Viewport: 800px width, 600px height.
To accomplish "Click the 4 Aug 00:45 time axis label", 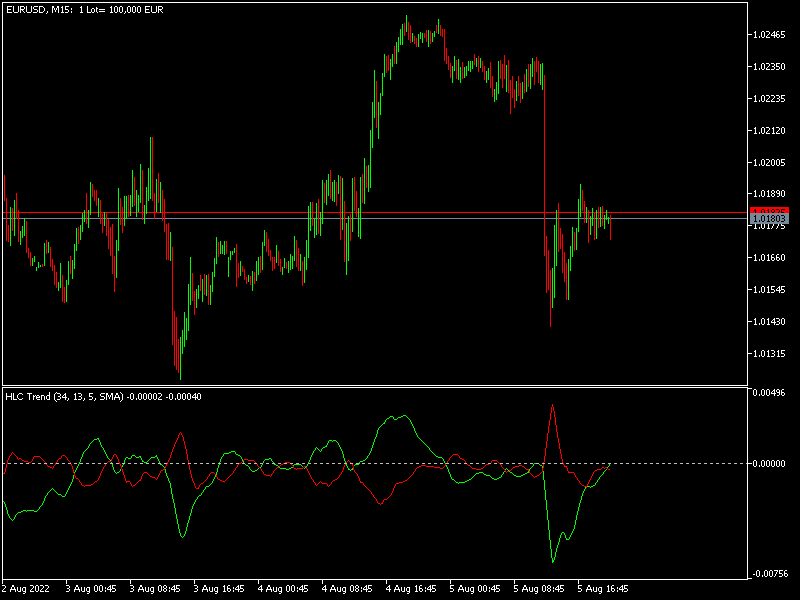I will tap(283, 589).
